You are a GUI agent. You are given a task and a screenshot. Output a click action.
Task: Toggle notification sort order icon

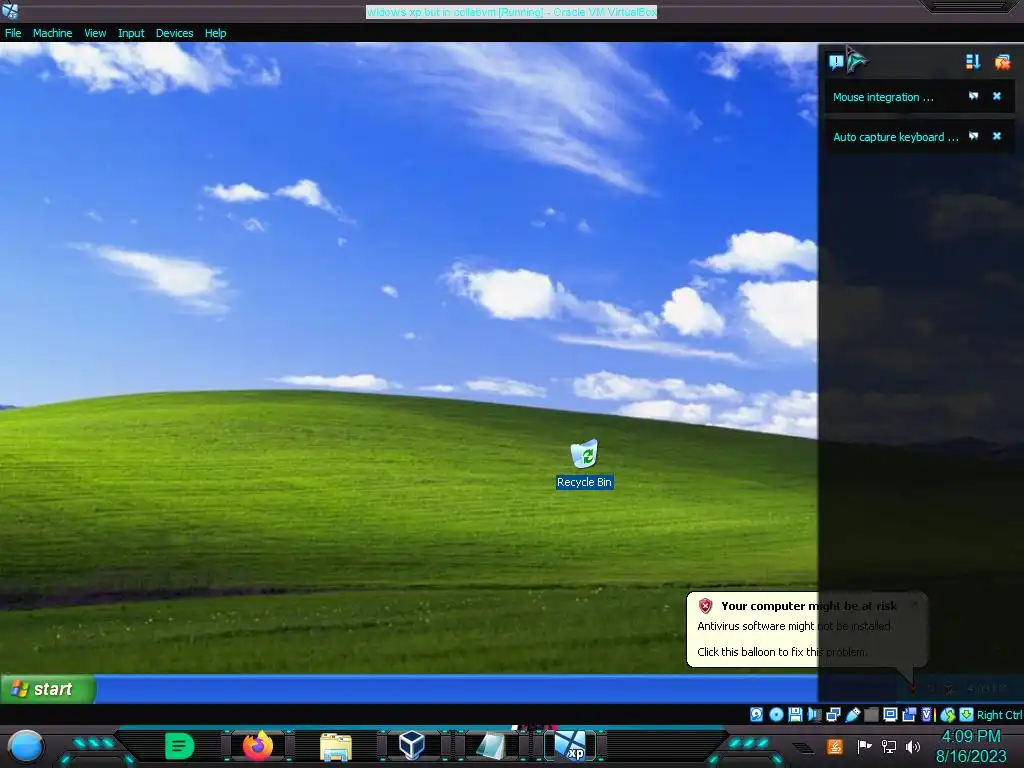[x=973, y=61]
